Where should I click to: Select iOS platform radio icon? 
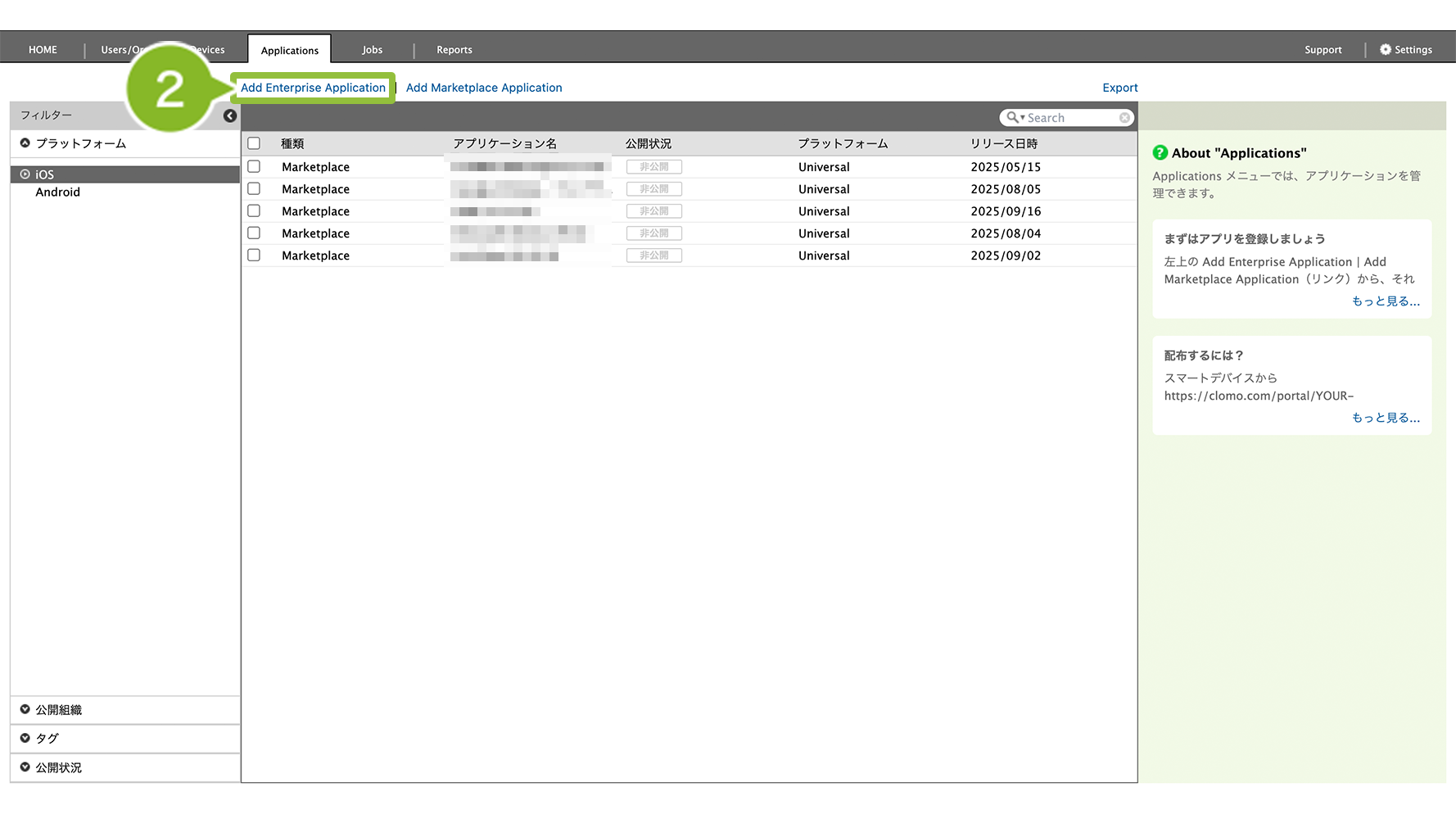coord(25,174)
